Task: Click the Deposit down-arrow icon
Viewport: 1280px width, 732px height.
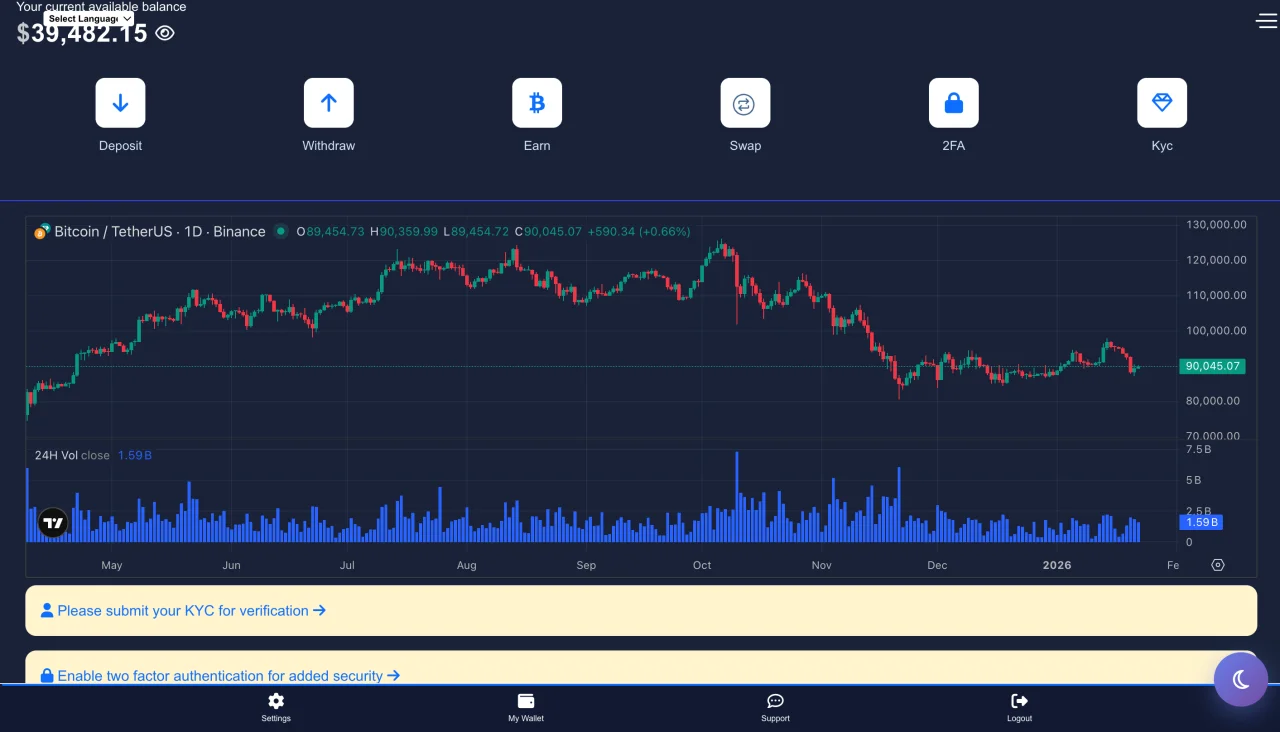Action: click(120, 103)
